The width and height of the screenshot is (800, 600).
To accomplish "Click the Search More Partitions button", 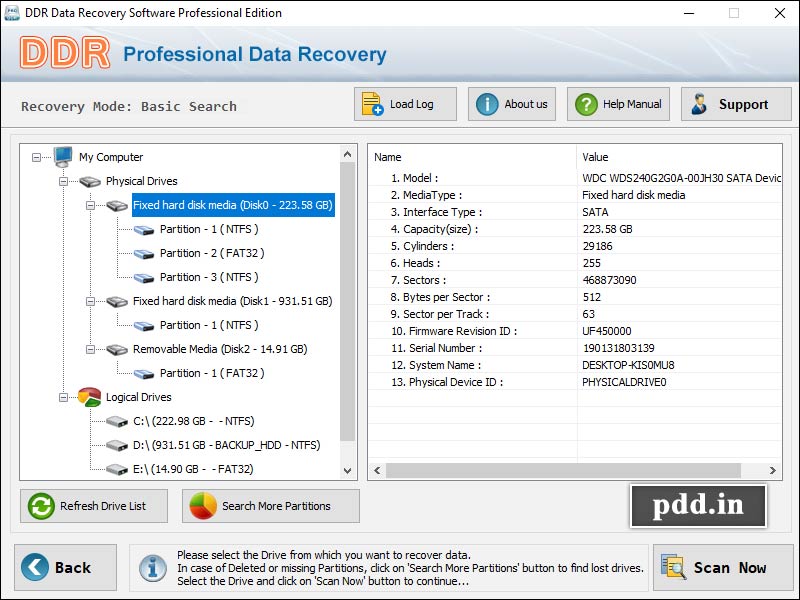I will tap(270, 506).
